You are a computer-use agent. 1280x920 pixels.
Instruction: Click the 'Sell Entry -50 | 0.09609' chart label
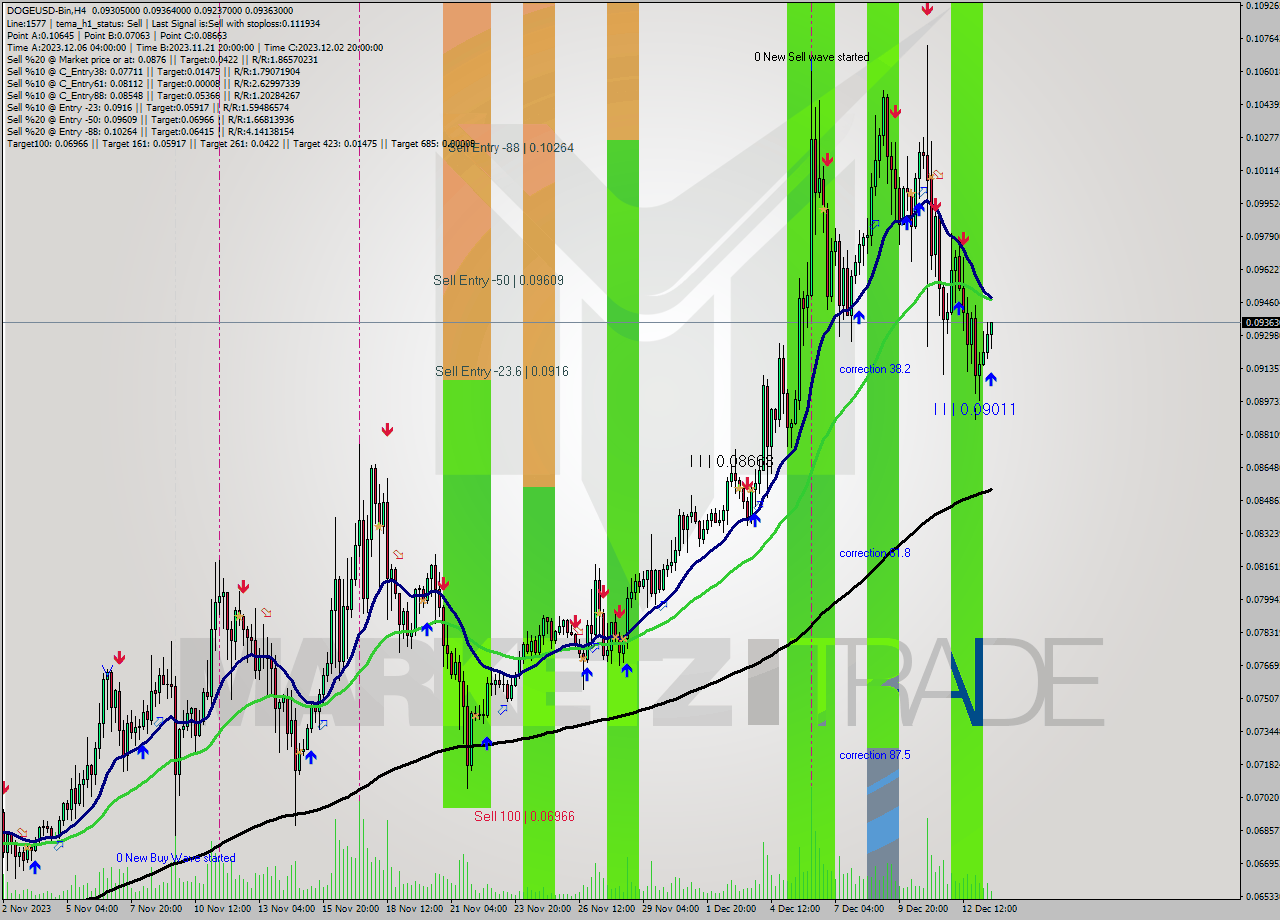(498, 280)
